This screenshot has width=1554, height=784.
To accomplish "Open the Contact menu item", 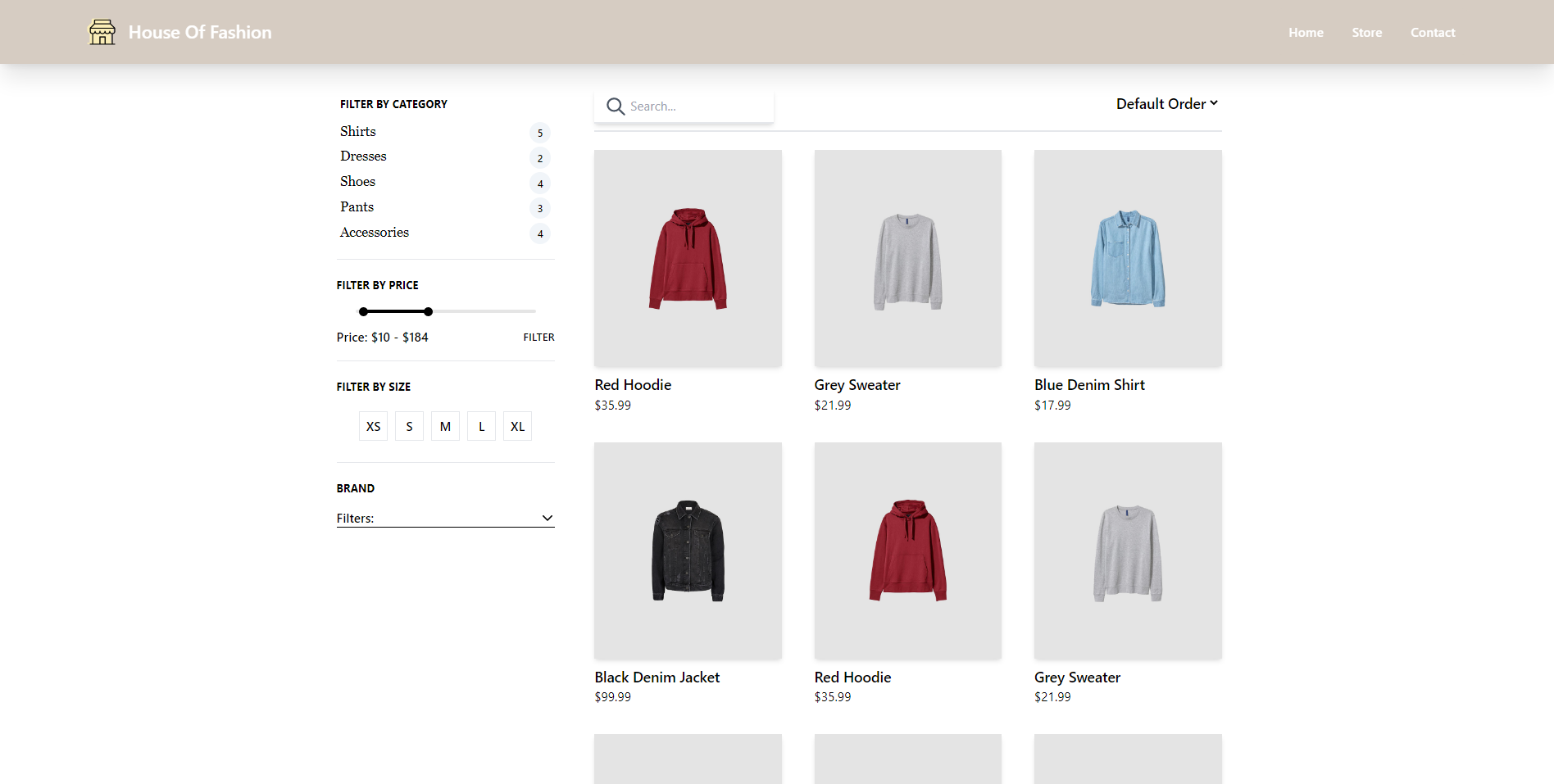I will click(1433, 33).
